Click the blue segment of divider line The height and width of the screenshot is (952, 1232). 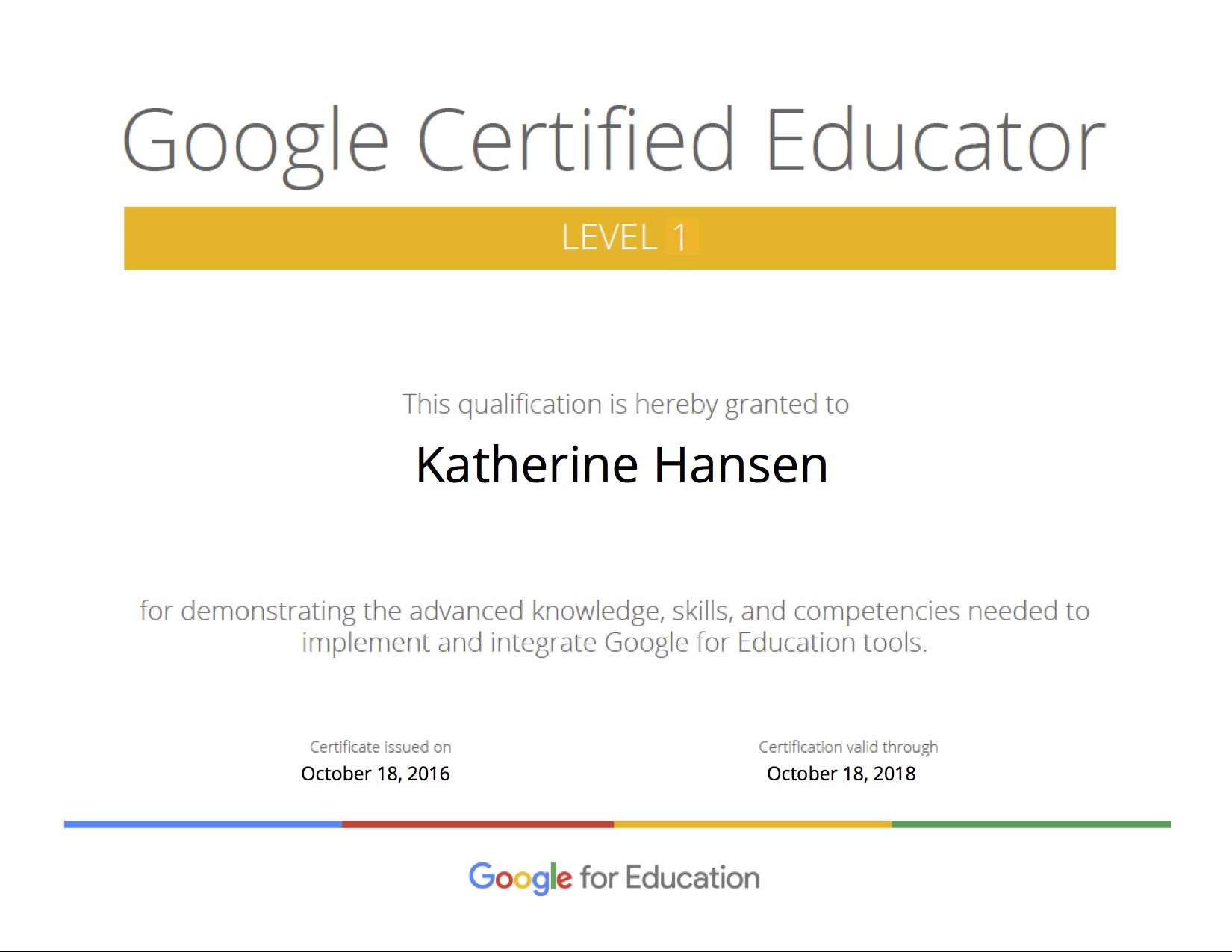[x=203, y=824]
